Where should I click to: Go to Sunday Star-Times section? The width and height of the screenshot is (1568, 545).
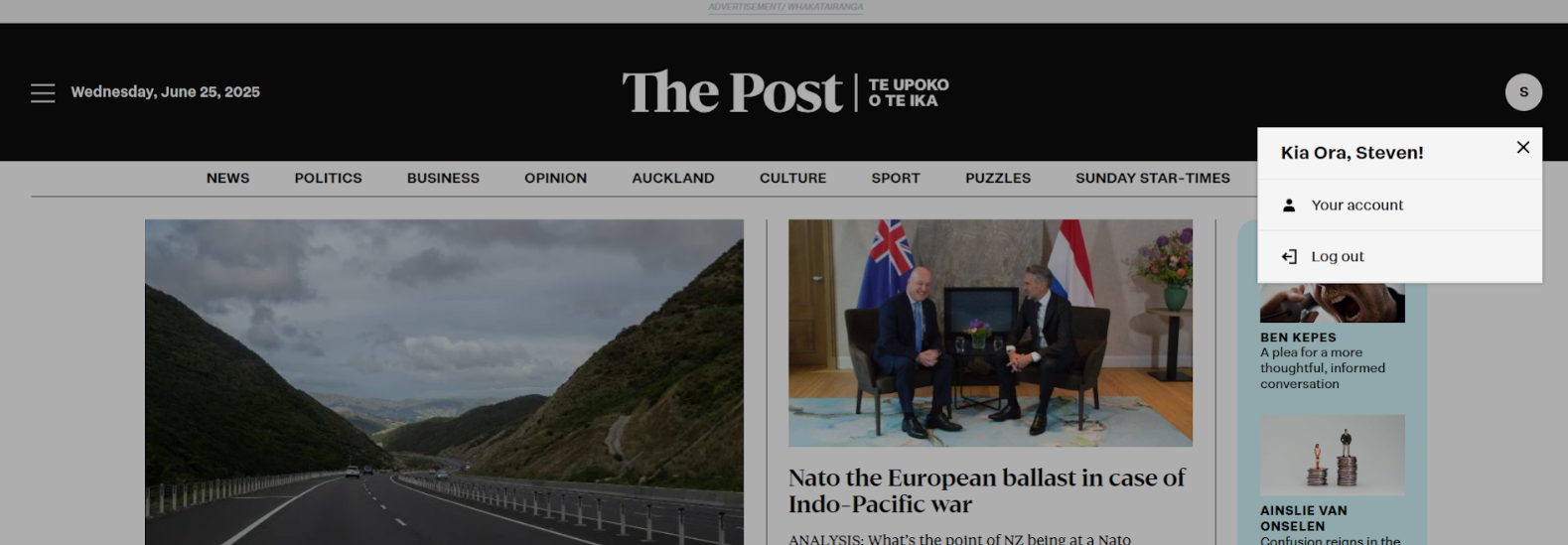click(x=1152, y=179)
